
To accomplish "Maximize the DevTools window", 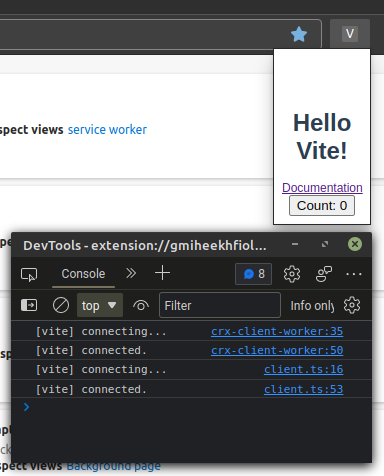I will coord(325,244).
